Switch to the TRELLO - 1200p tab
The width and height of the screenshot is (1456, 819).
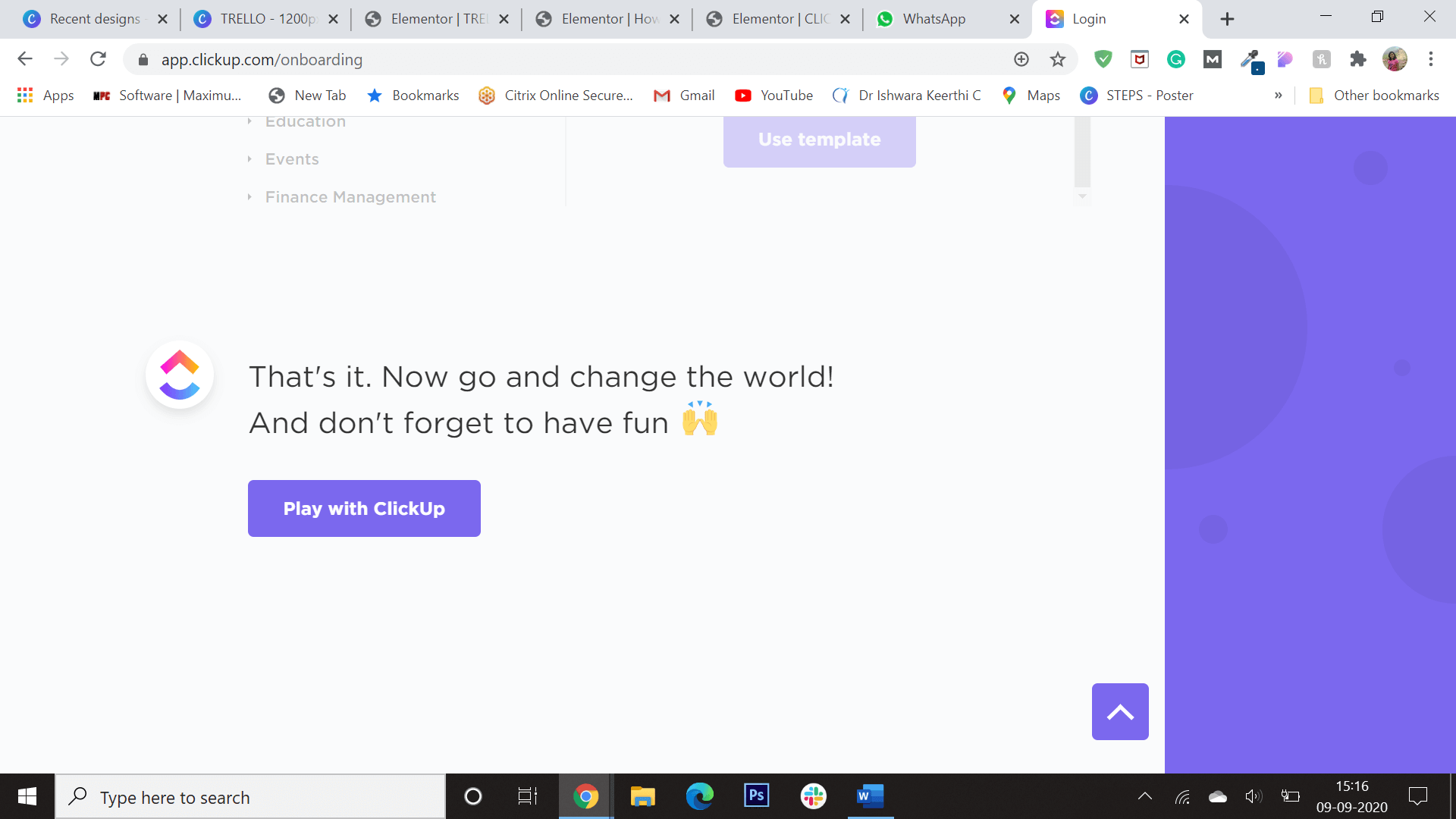(x=267, y=19)
